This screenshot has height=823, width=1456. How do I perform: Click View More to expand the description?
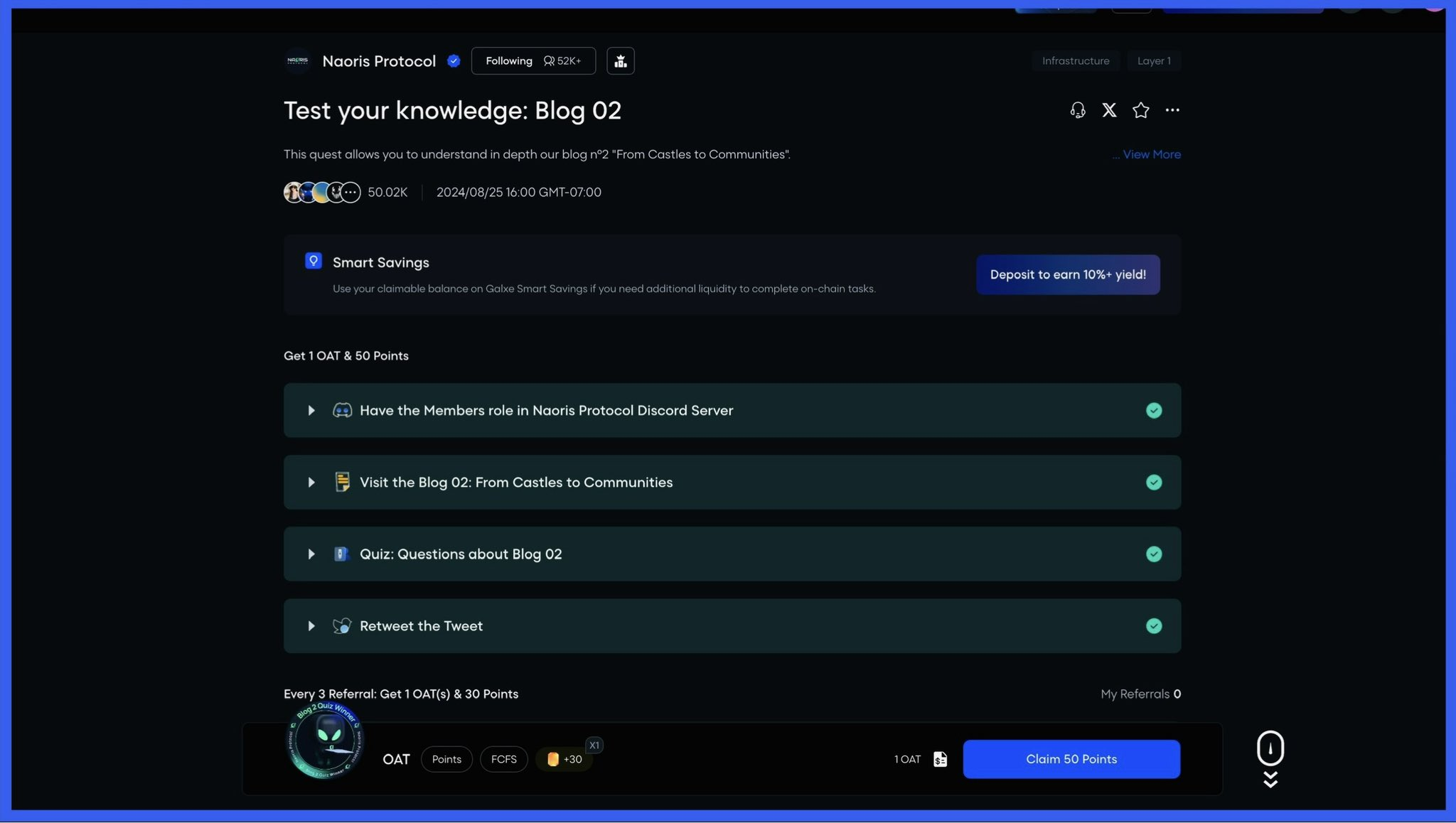tap(1152, 154)
